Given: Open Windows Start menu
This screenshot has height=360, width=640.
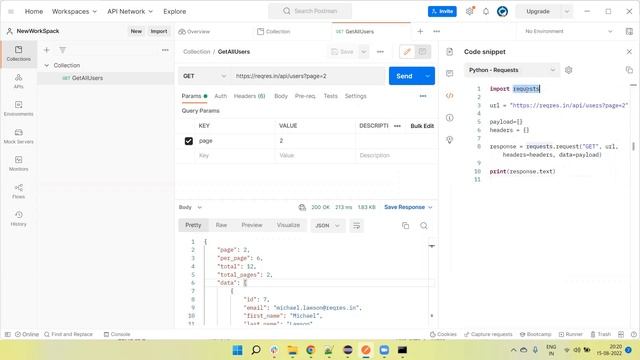Looking at the screenshot, I should click(237, 350).
